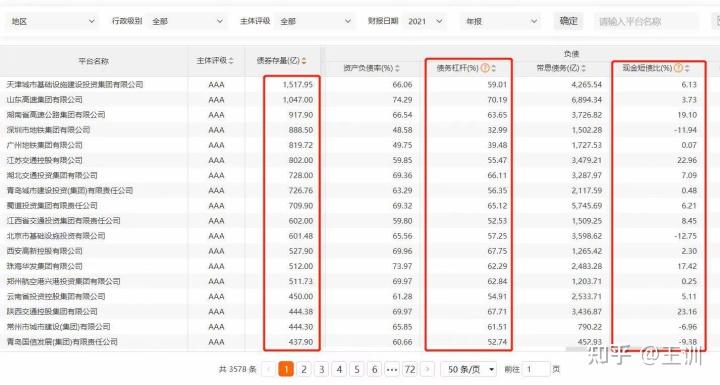Click cash ratio value 22.96
The width and height of the screenshot is (720, 385).
(x=687, y=160)
